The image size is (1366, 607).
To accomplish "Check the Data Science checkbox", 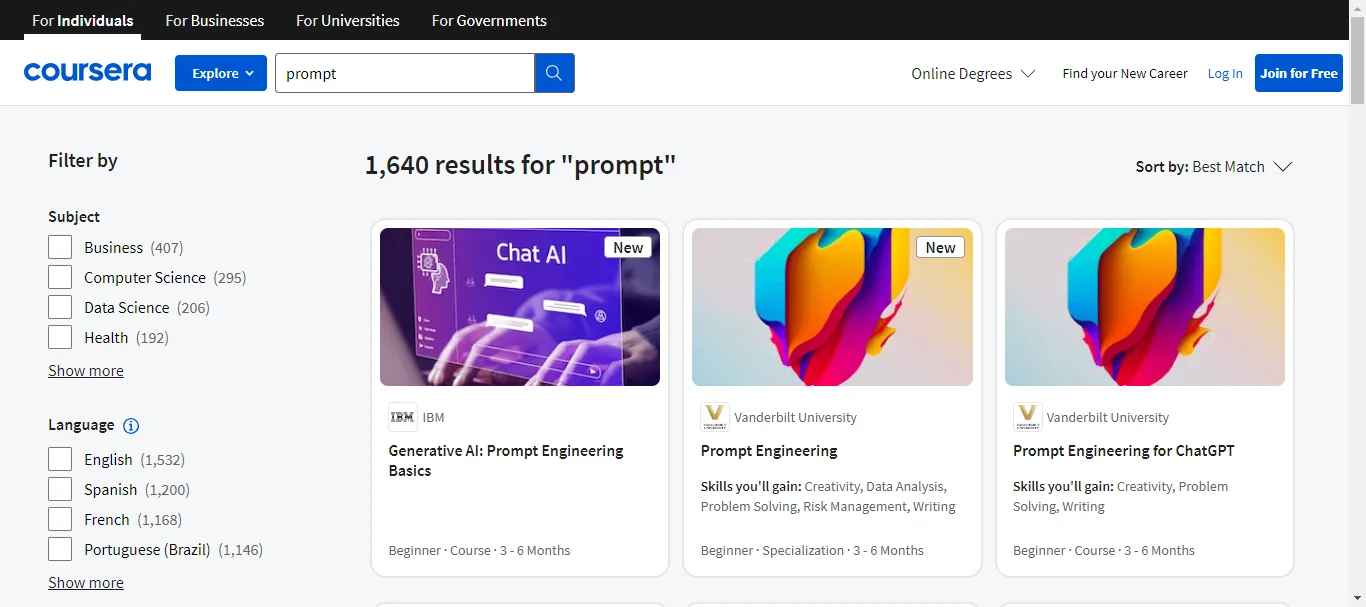I will [x=59, y=307].
